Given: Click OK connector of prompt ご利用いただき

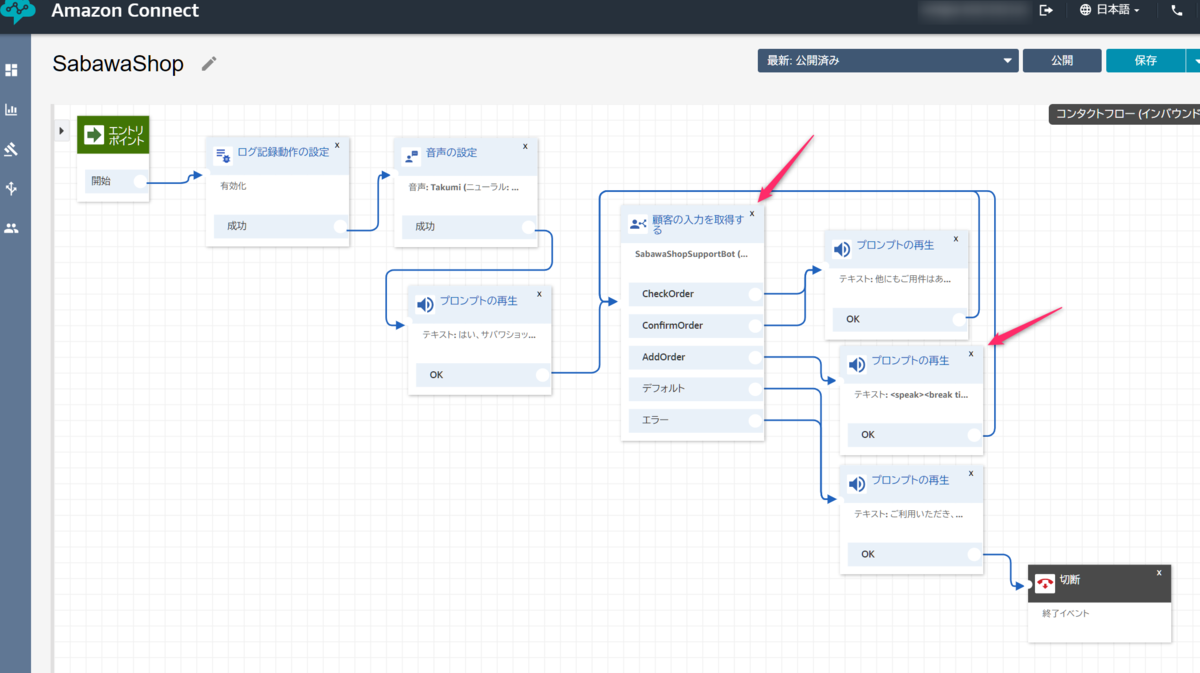Looking at the screenshot, I should pos(973,554).
